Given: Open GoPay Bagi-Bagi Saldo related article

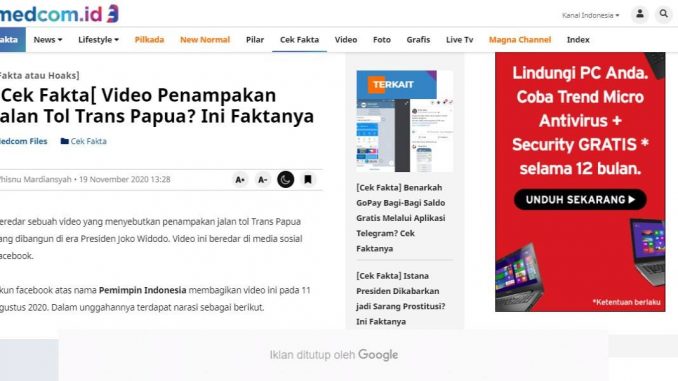Looking at the screenshot, I should click(401, 218).
